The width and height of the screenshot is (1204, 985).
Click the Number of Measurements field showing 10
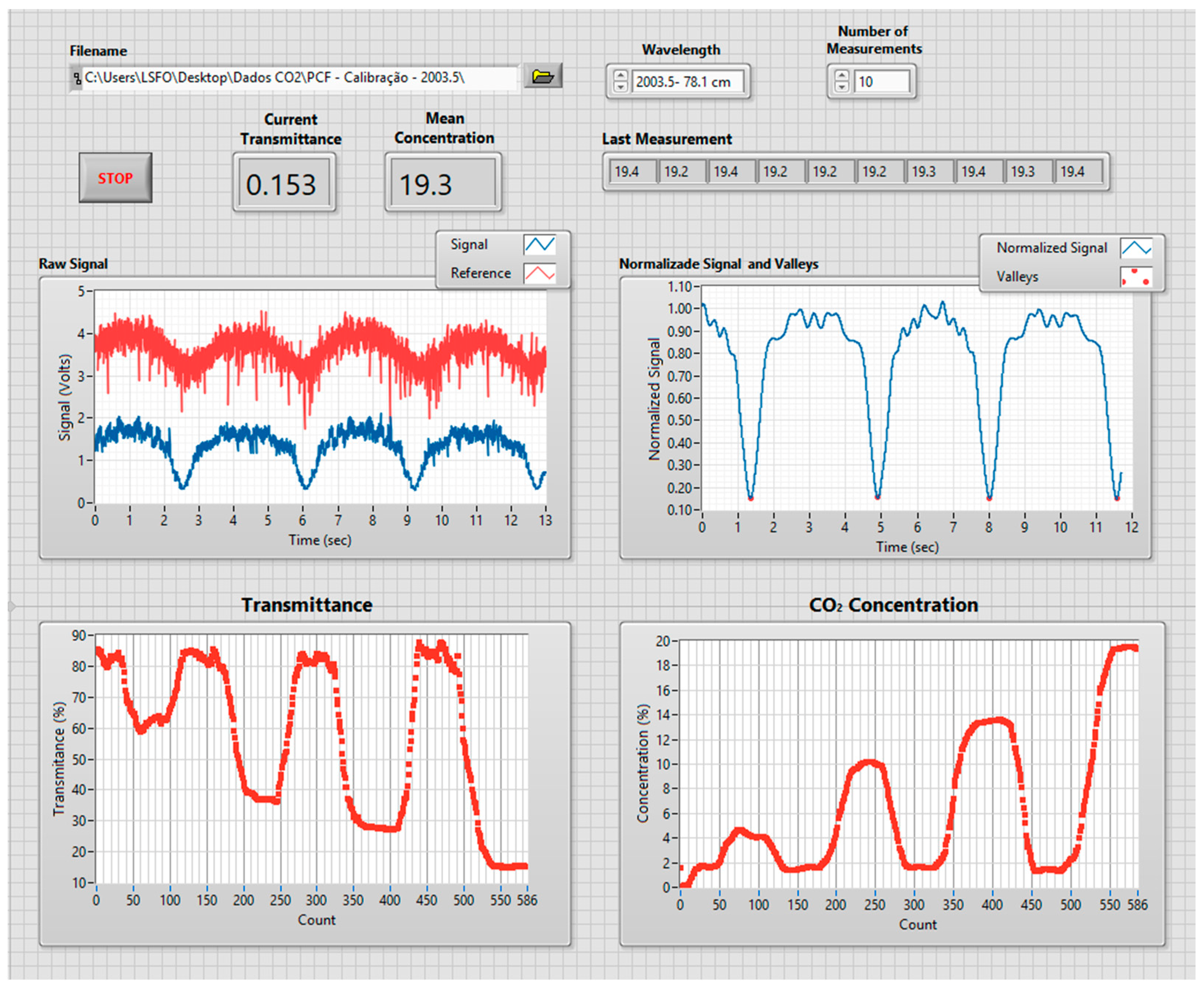tap(881, 82)
